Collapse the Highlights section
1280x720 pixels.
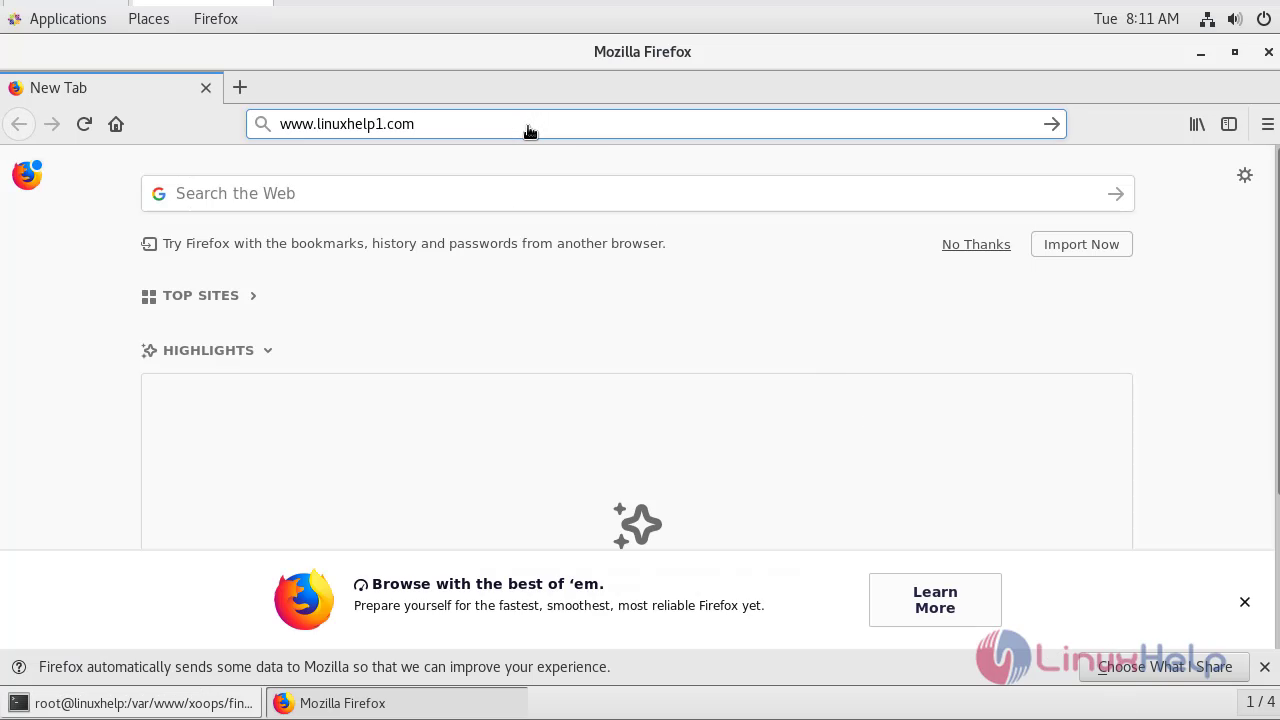(x=268, y=351)
